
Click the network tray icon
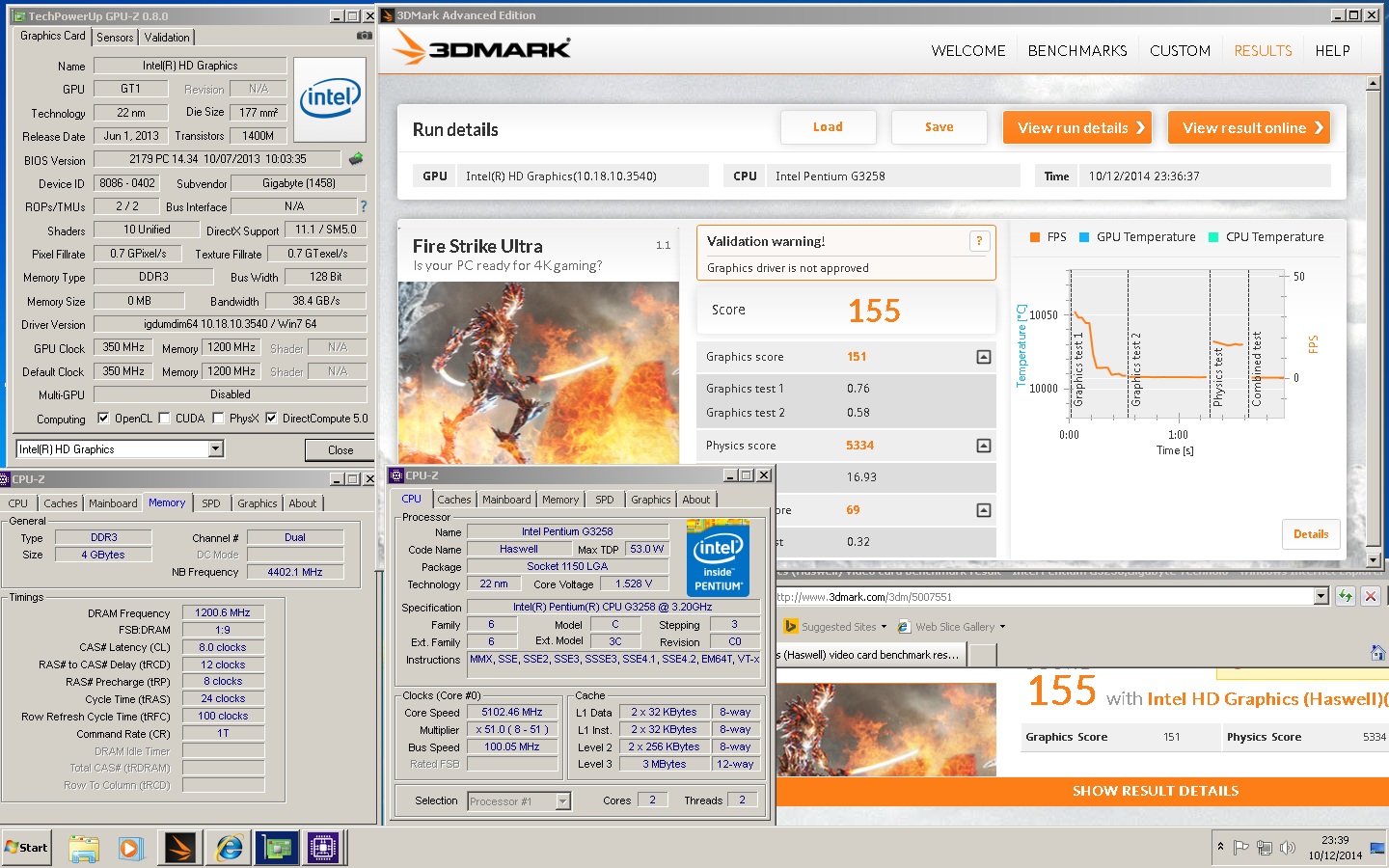1264,848
